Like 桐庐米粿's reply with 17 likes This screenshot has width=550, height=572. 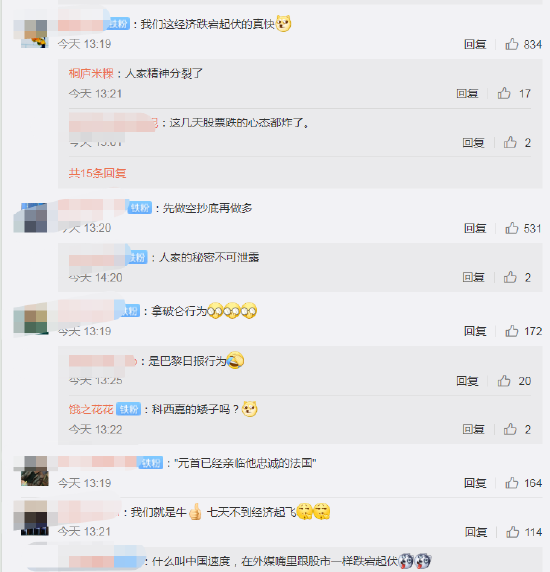click(x=504, y=93)
